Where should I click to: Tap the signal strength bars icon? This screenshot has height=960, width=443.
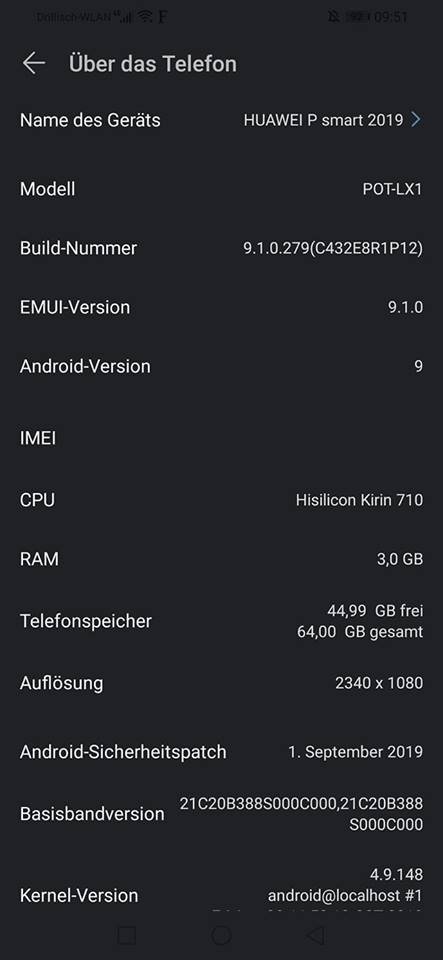pyautogui.click(x=124, y=17)
